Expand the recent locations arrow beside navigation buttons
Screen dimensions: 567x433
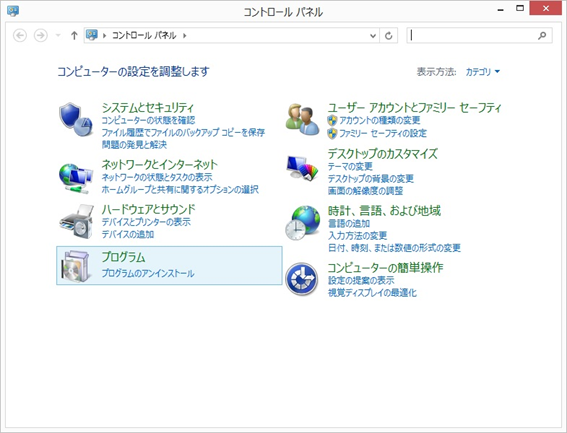[x=58, y=35]
